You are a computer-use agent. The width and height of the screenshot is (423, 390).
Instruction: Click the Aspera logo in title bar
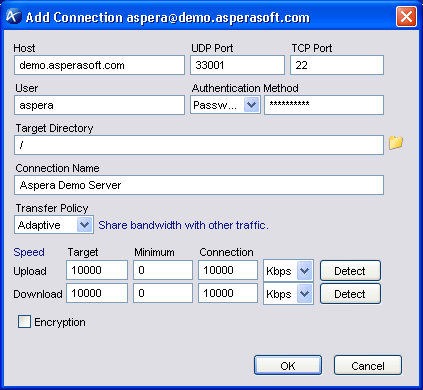pyautogui.click(x=14, y=16)
